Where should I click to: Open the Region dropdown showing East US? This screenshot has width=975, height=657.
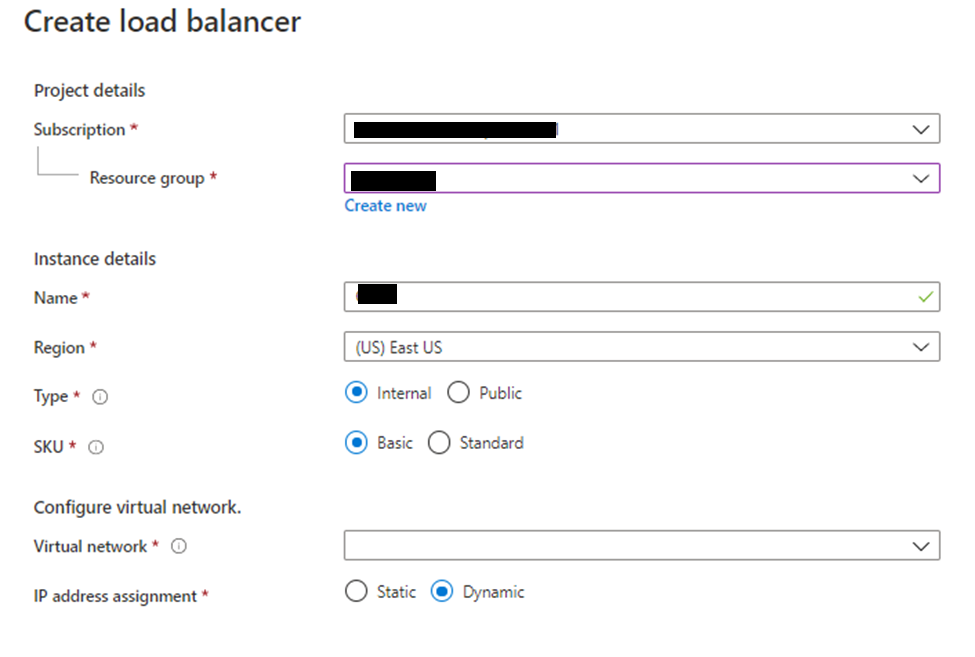pyautogui.click(x=642, y=347)
